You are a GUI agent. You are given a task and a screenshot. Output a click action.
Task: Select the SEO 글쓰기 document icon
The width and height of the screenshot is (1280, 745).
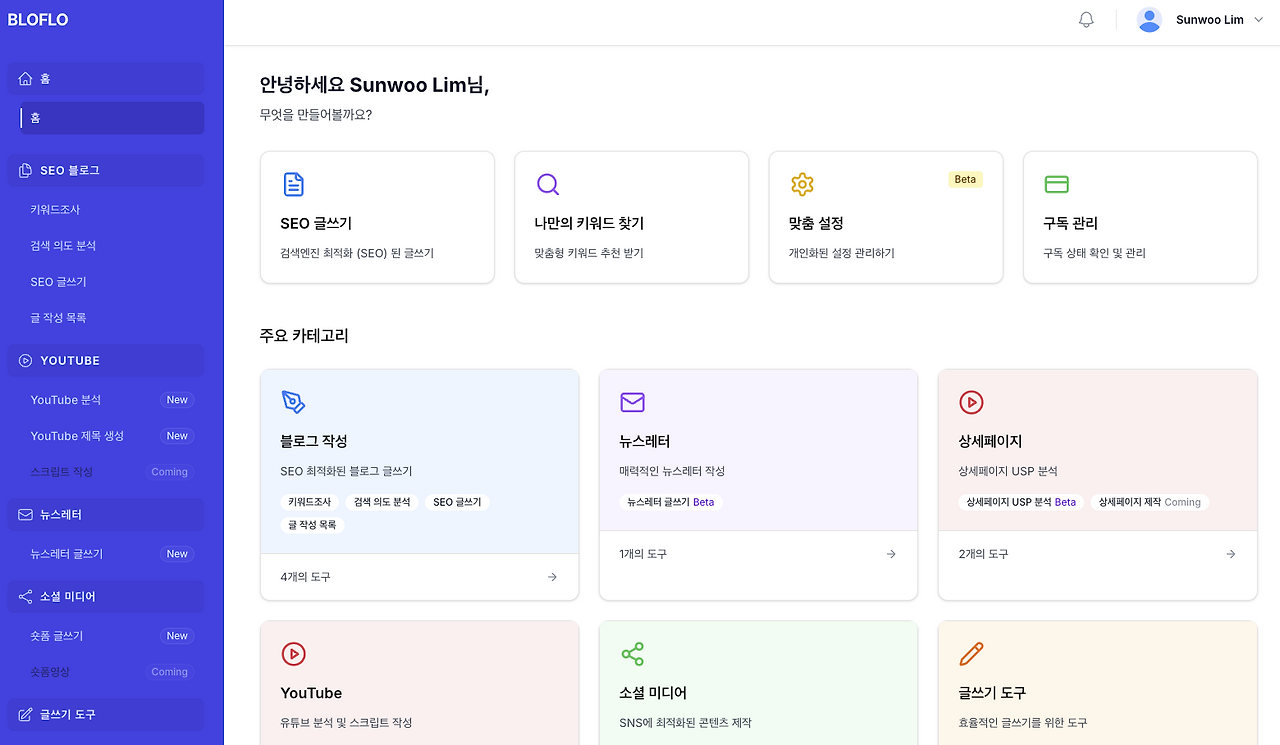click(293, 184)
